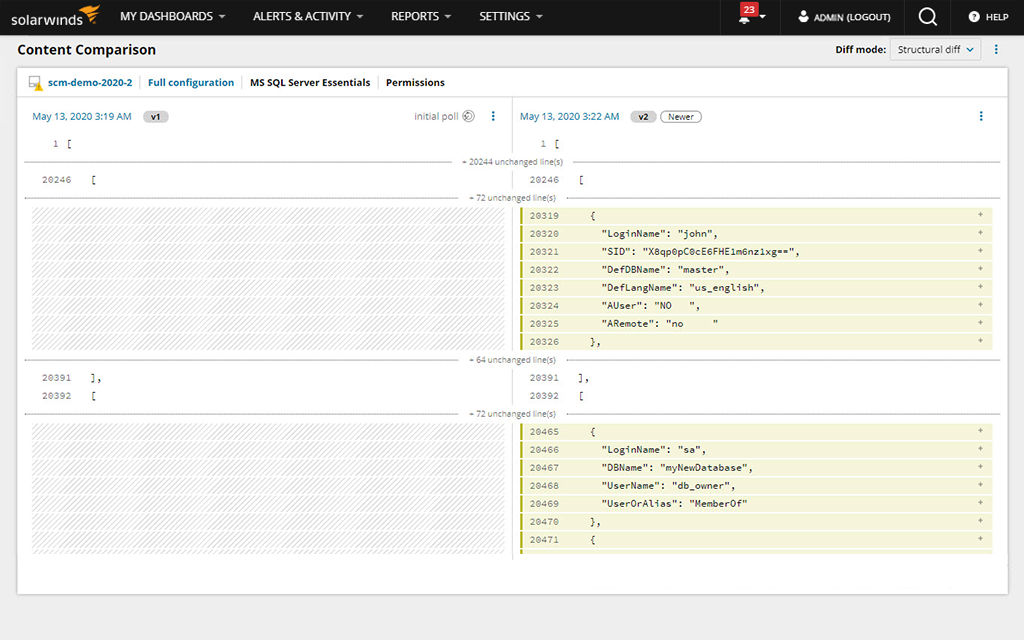1024x640 pixels.
Task: Click the Newer label on the v2 version
Action: click(x=680, y=116)
